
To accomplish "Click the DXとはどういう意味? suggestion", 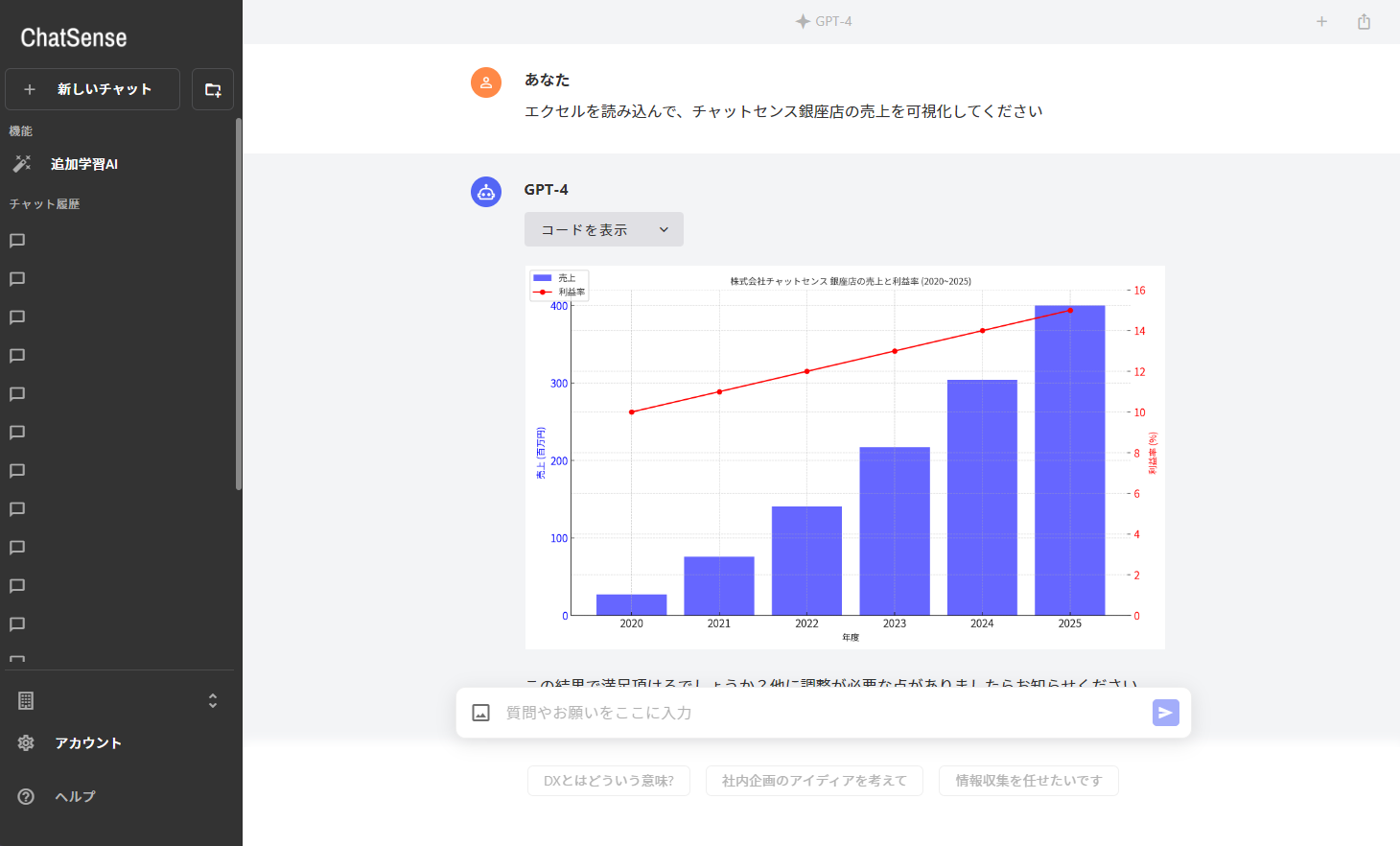I will [608, 780].
